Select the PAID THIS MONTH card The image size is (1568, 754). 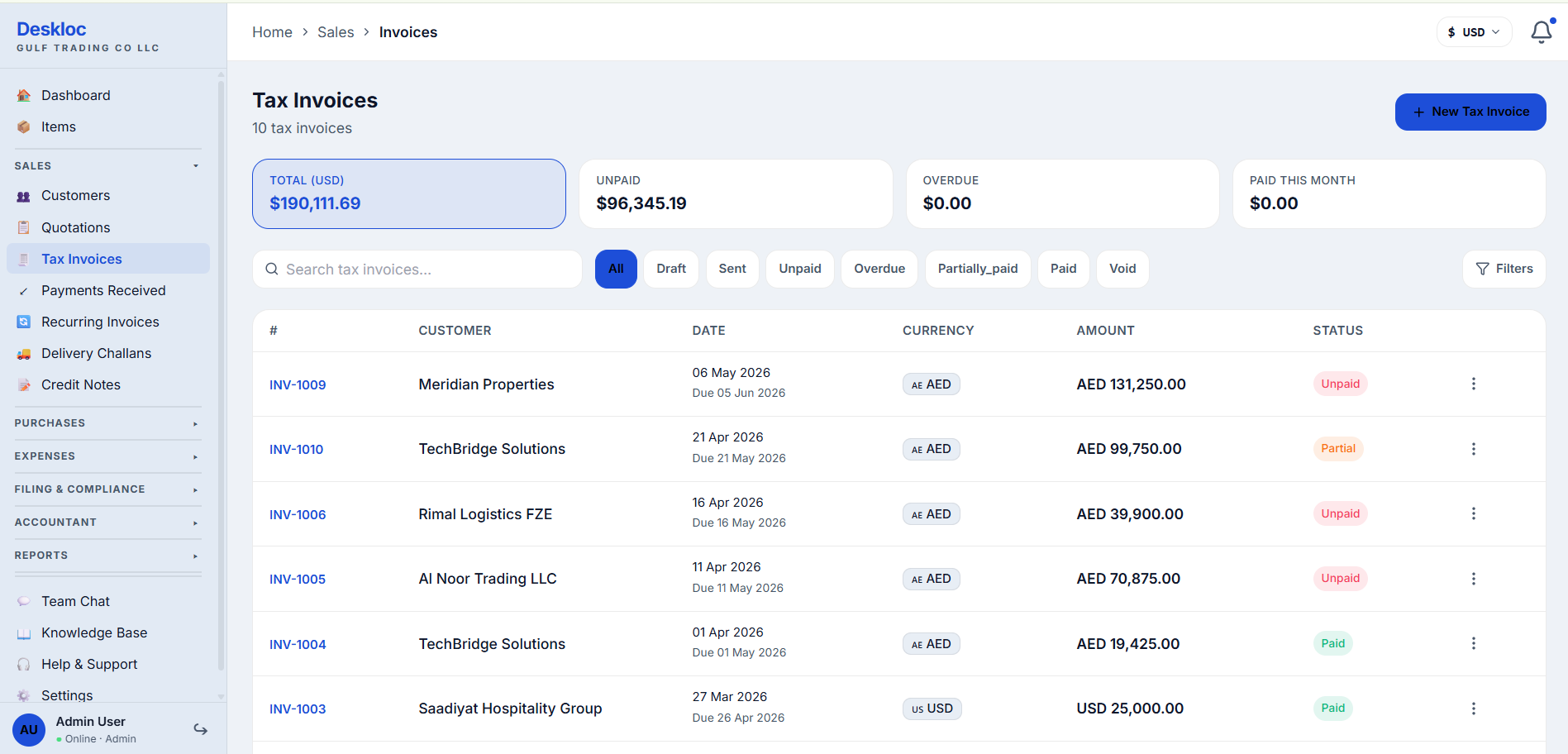click(1389, 193)
